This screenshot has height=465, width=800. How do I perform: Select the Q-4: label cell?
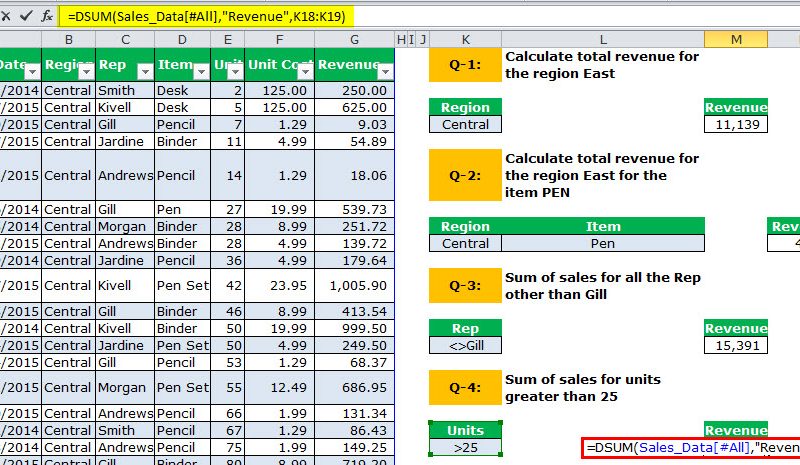[x=465, y=387]
